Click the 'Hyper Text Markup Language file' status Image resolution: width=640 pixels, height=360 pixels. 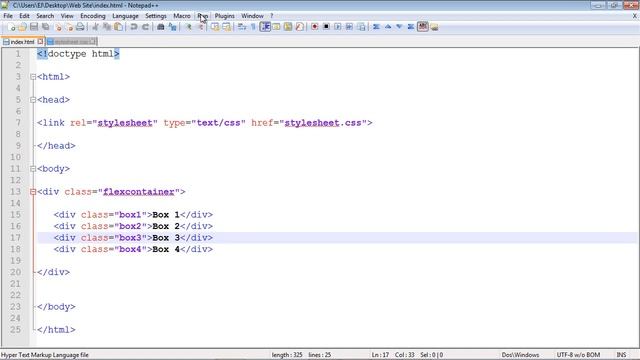tap(45, 355)
